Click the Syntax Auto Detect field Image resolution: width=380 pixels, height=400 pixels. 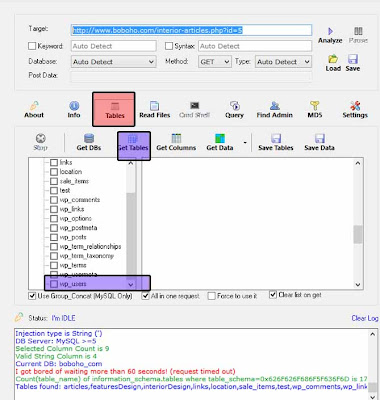[255, 46]
